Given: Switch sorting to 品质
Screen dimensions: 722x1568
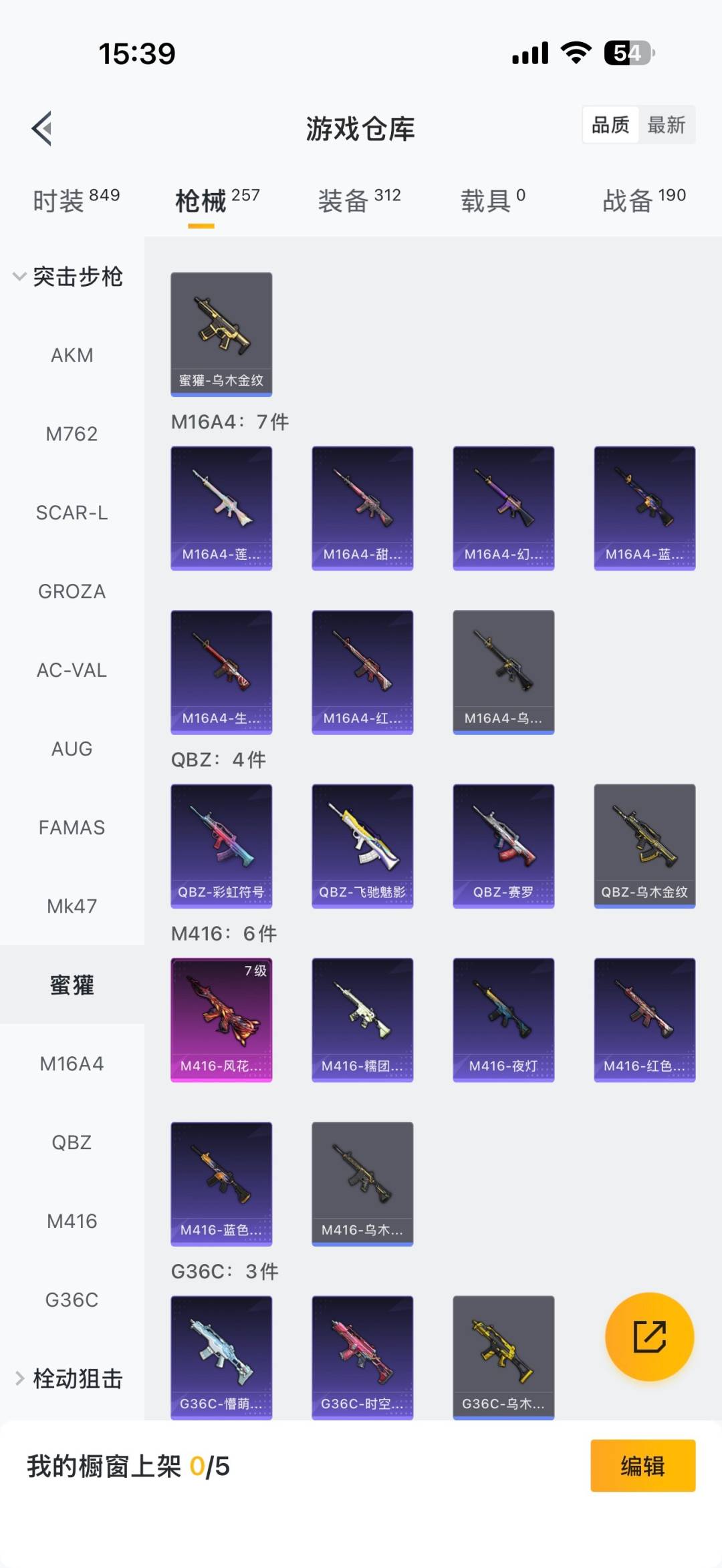Looking at the screenshot, I should click(x=610, y=125).
